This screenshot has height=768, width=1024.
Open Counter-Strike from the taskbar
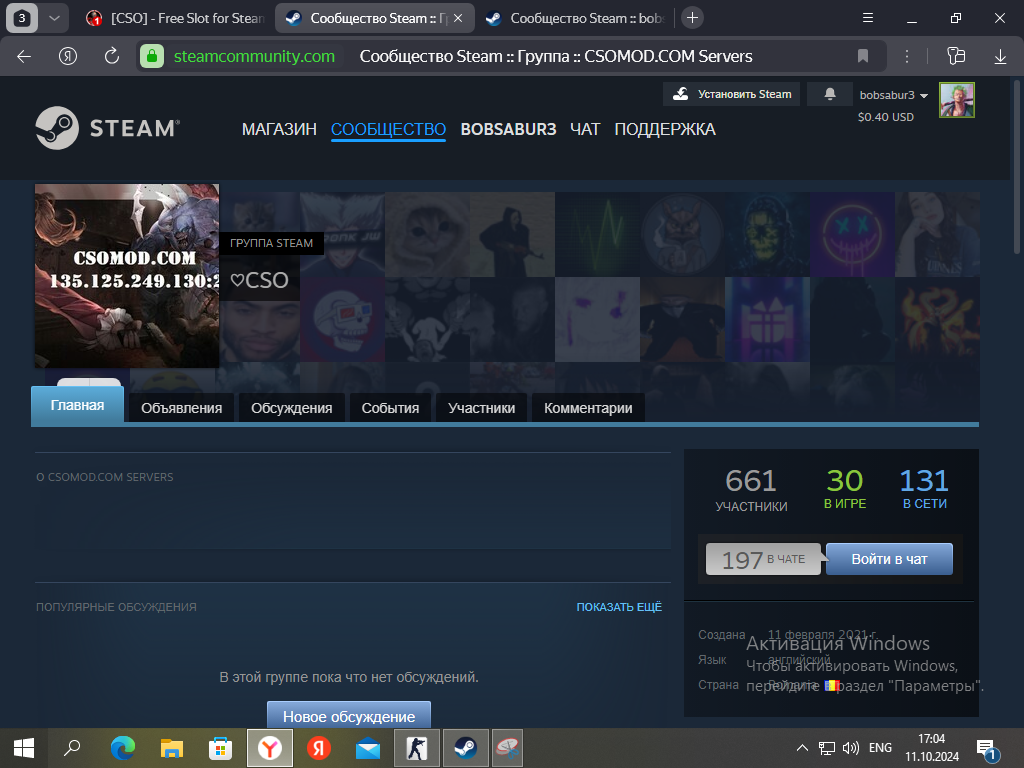pos(416,747)
